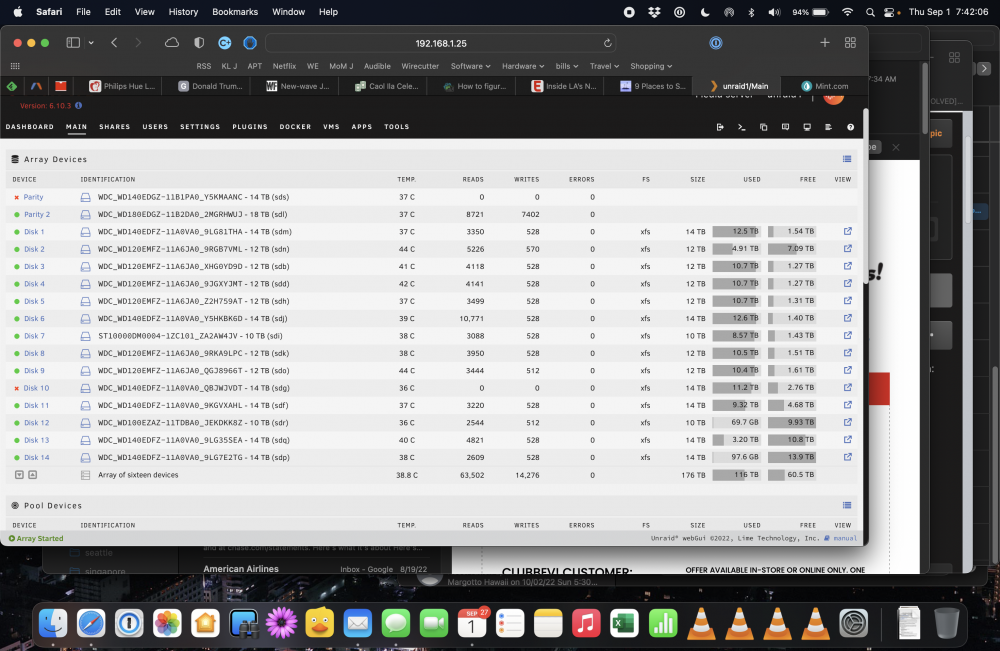Open Disk 13 link
1000x651 pixels.
point(36,440)
